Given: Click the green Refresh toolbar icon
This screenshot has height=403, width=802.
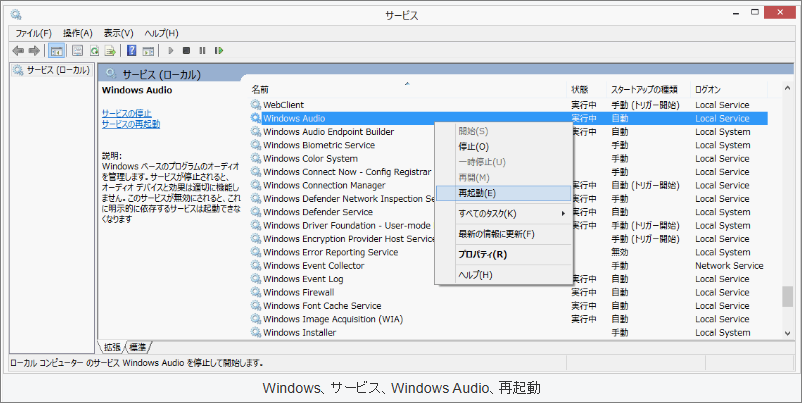Looking at the screenshot, I should (94, 51).
